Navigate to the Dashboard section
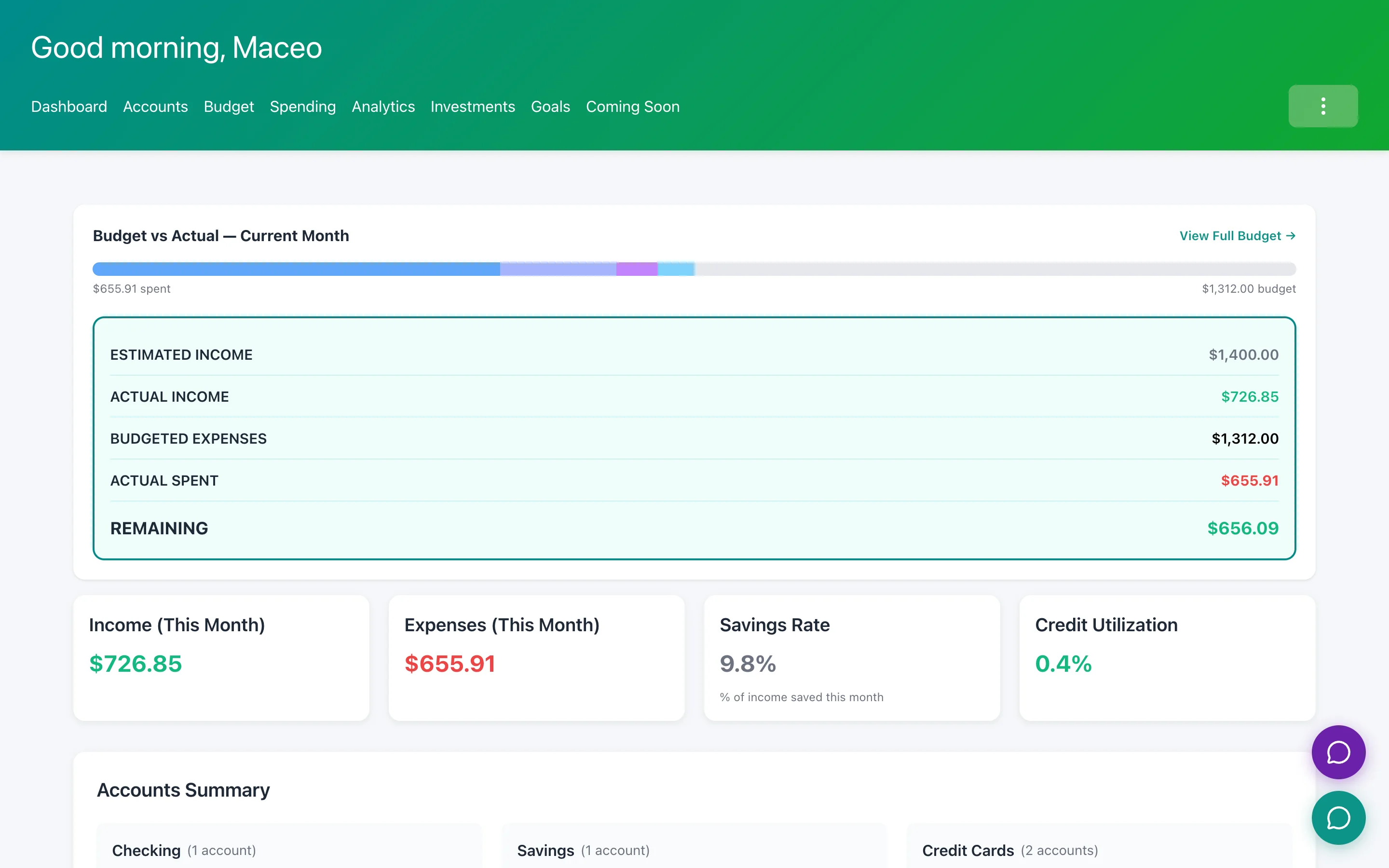Image resolution: width=1389 pixels, height=868 pixels. (x=68, y=106)
